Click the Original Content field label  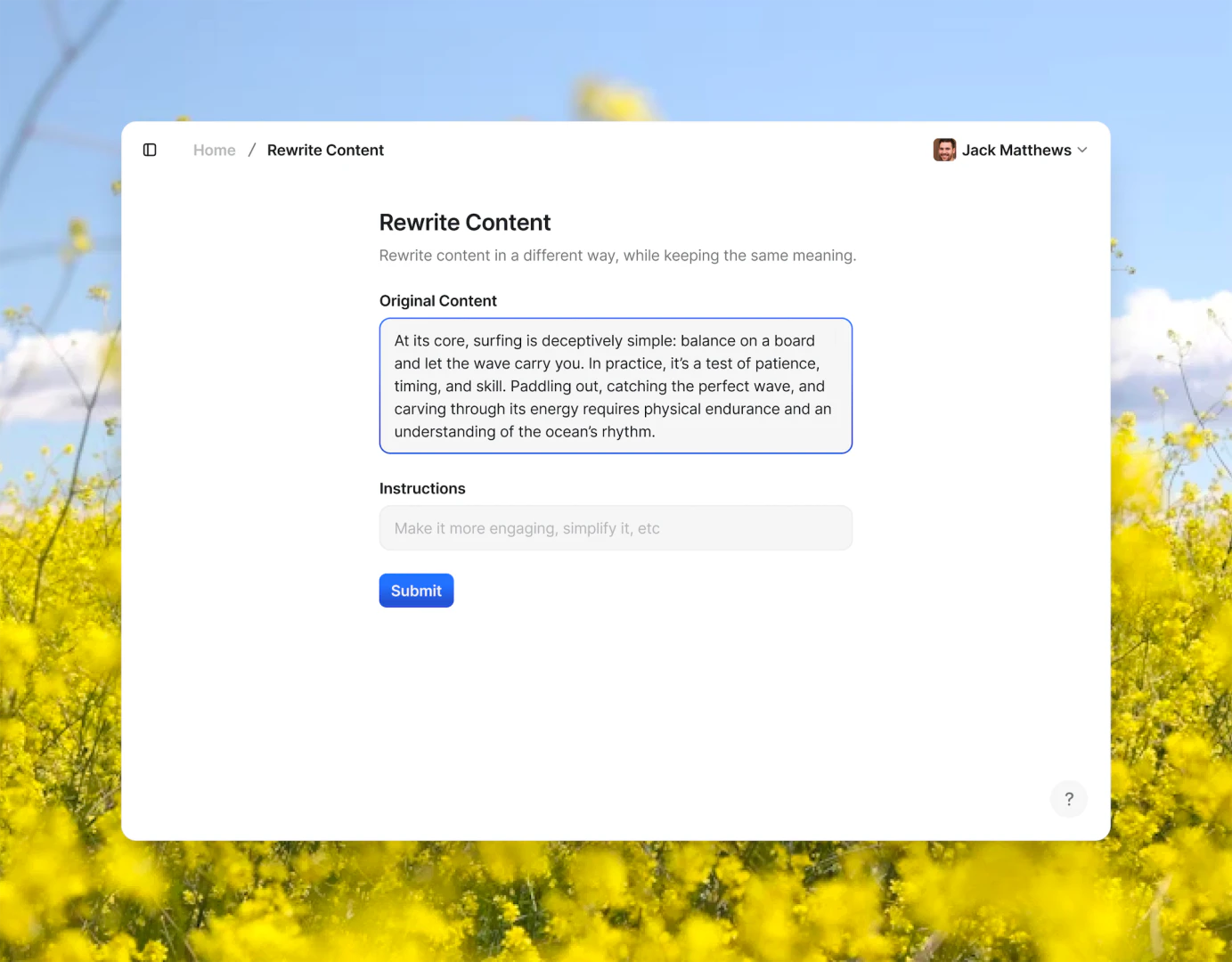pos(437,301)
